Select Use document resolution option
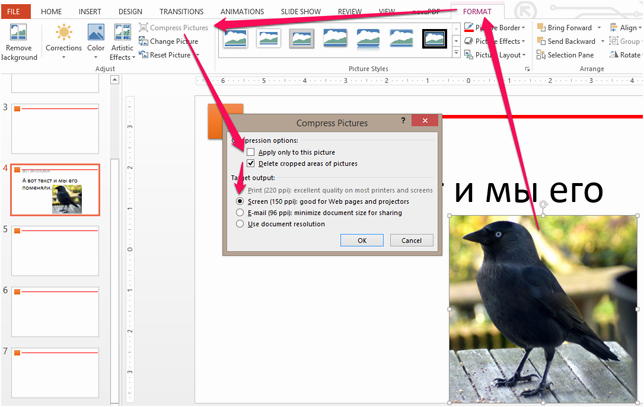Image resolution: width=644 pixels, height=407 pixels. pos(240,224)
